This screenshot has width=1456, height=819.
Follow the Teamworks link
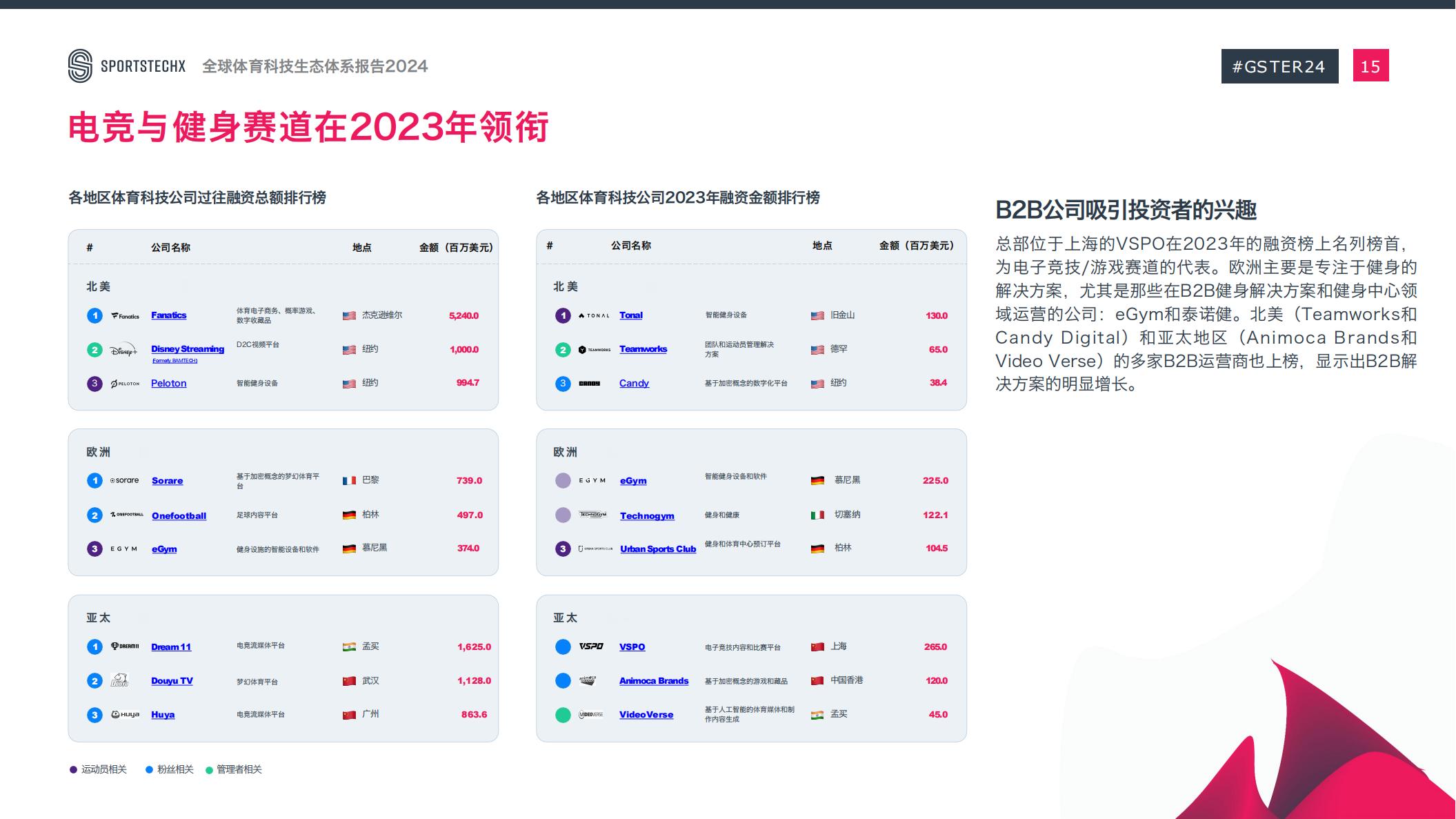pyautogui.click(x=644, y=348)
